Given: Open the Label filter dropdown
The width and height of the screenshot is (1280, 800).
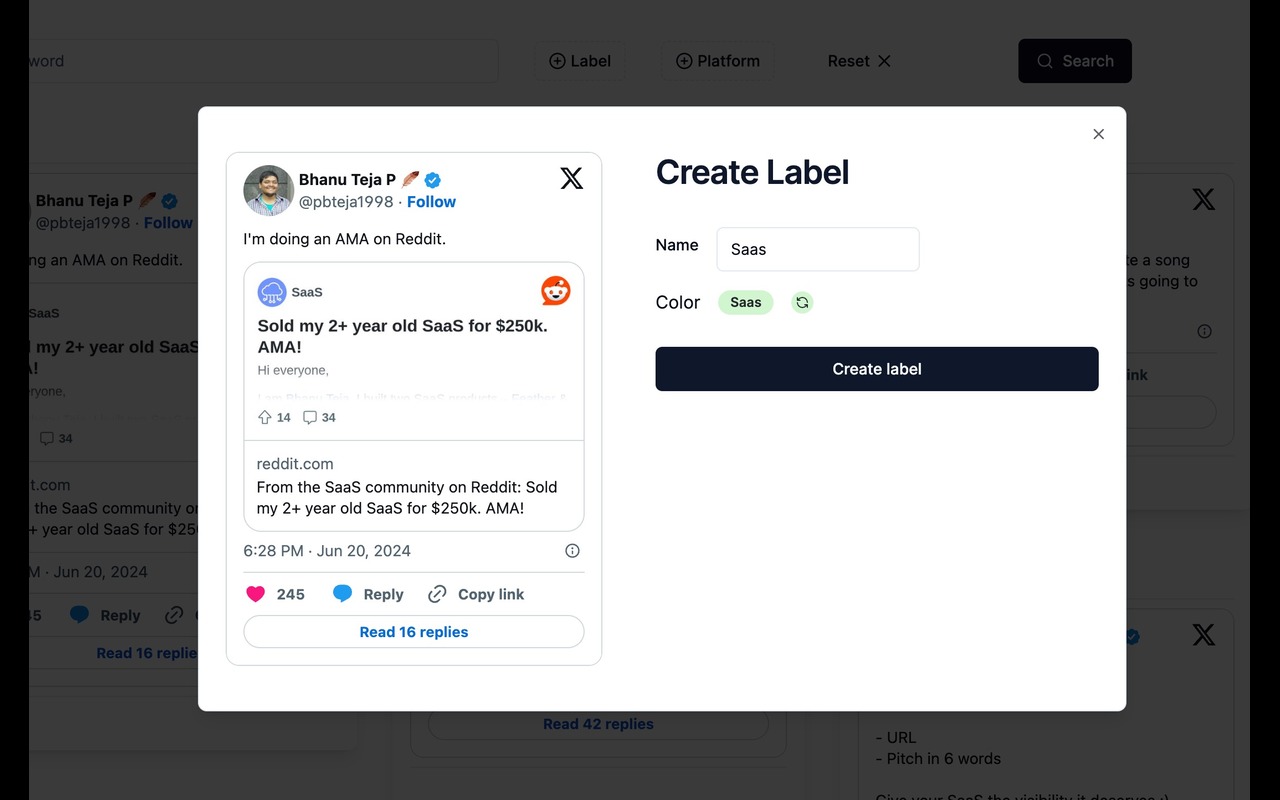Looking at the screenshot, I should pos(580,61).
